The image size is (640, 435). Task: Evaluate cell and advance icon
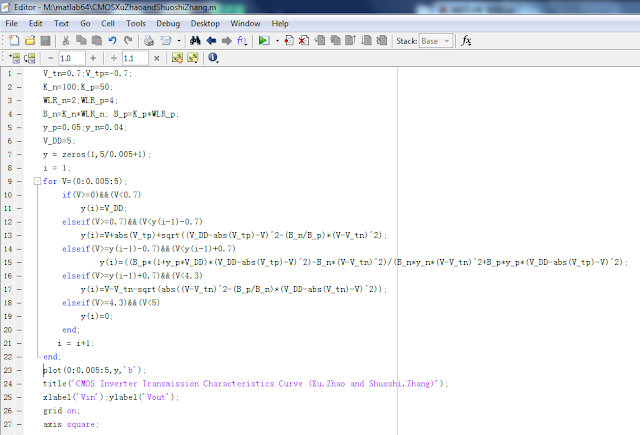click(x=30, y=58)
